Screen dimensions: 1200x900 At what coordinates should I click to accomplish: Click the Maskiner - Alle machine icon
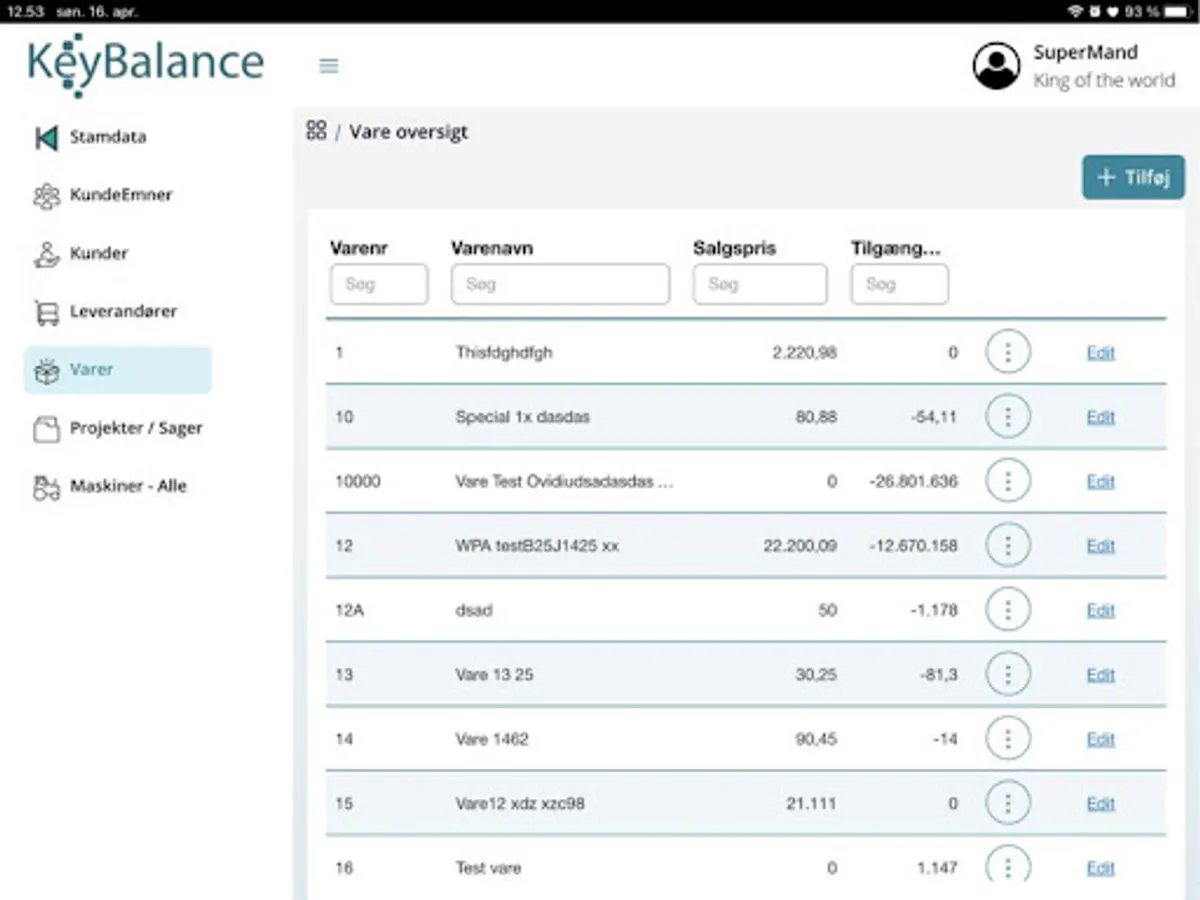tap(46, 487)
